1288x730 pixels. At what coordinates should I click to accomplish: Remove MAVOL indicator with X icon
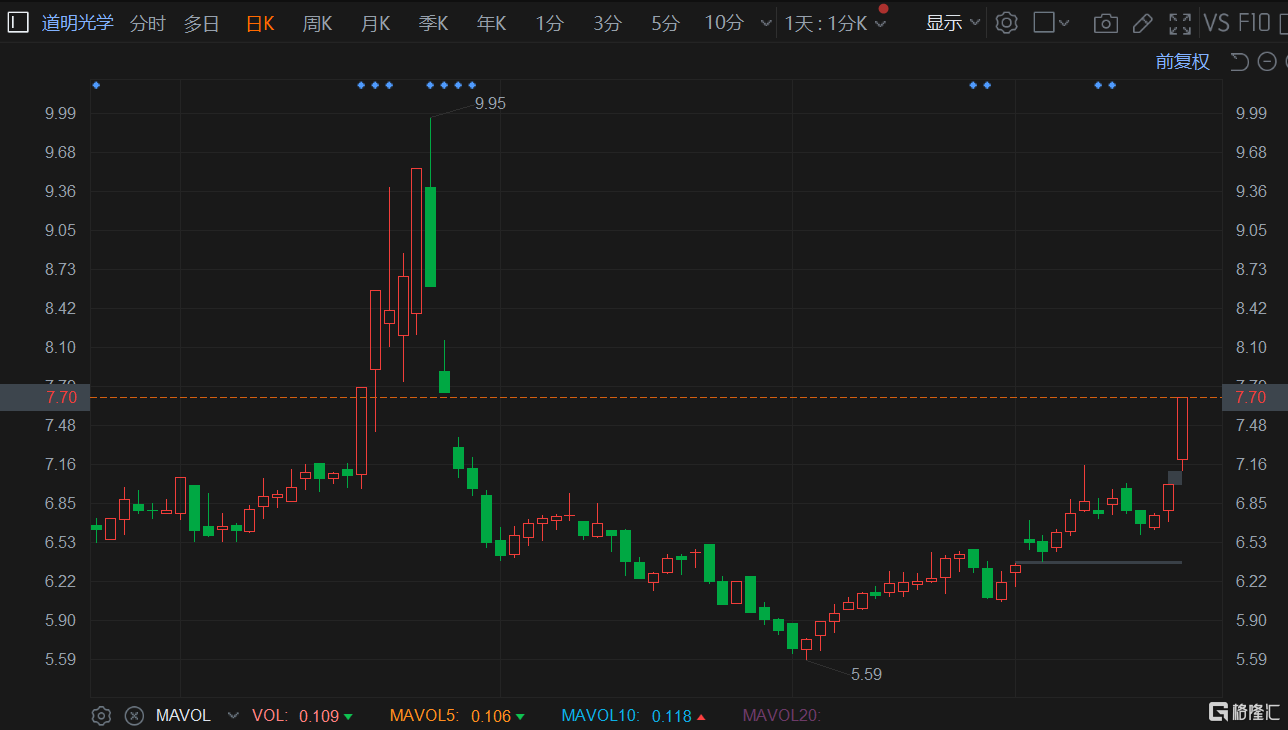click(x=134, y=715)
